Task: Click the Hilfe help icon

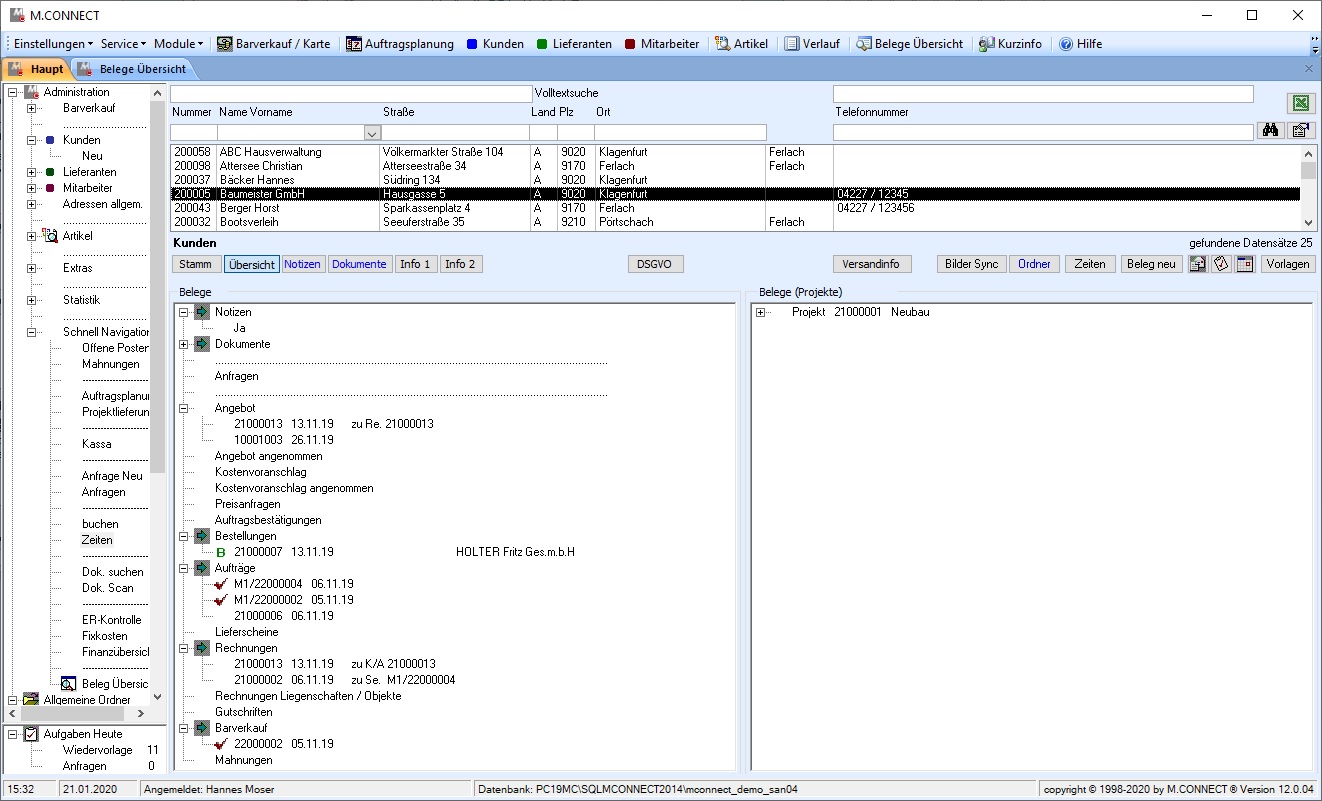Action: 1066,44
